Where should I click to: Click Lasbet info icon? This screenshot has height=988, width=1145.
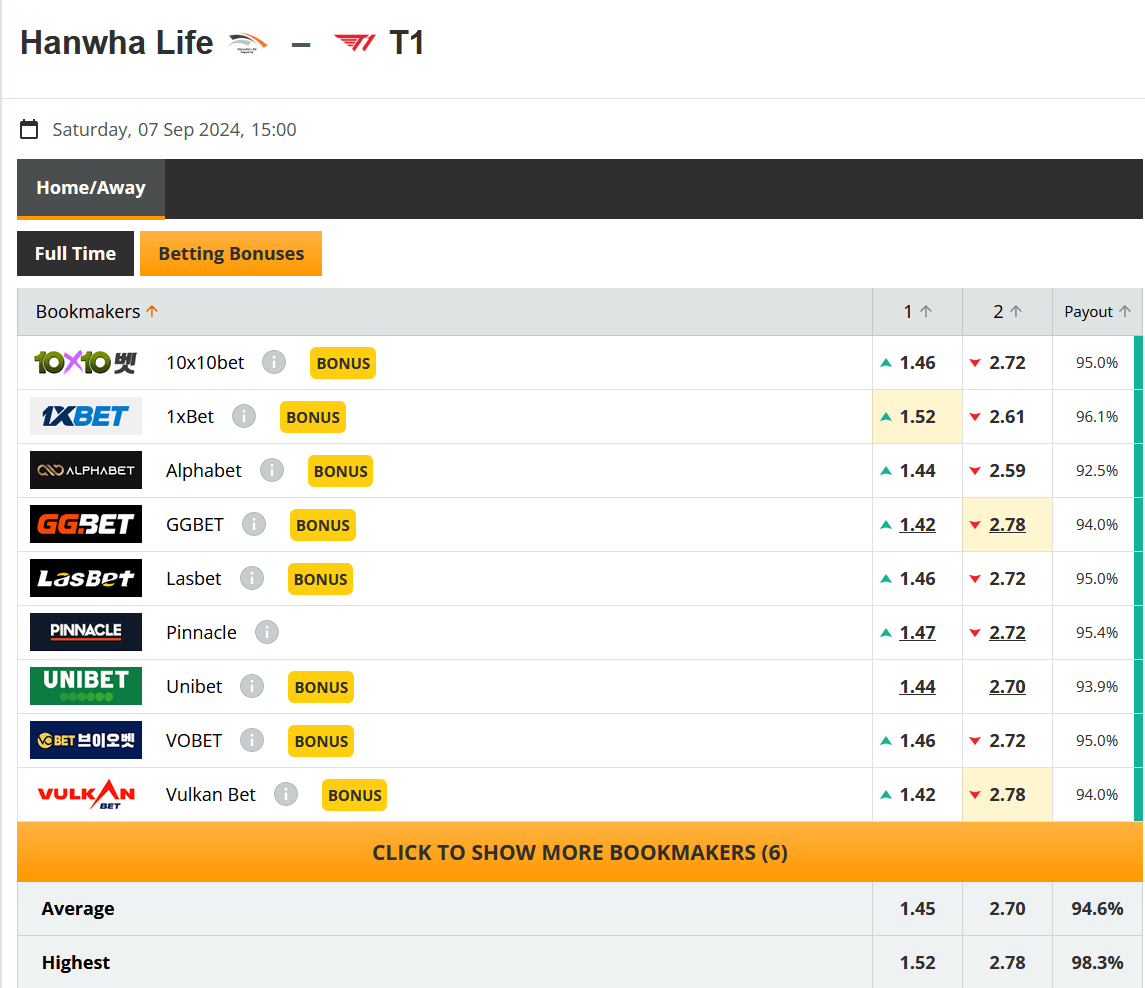coord(252,578)
